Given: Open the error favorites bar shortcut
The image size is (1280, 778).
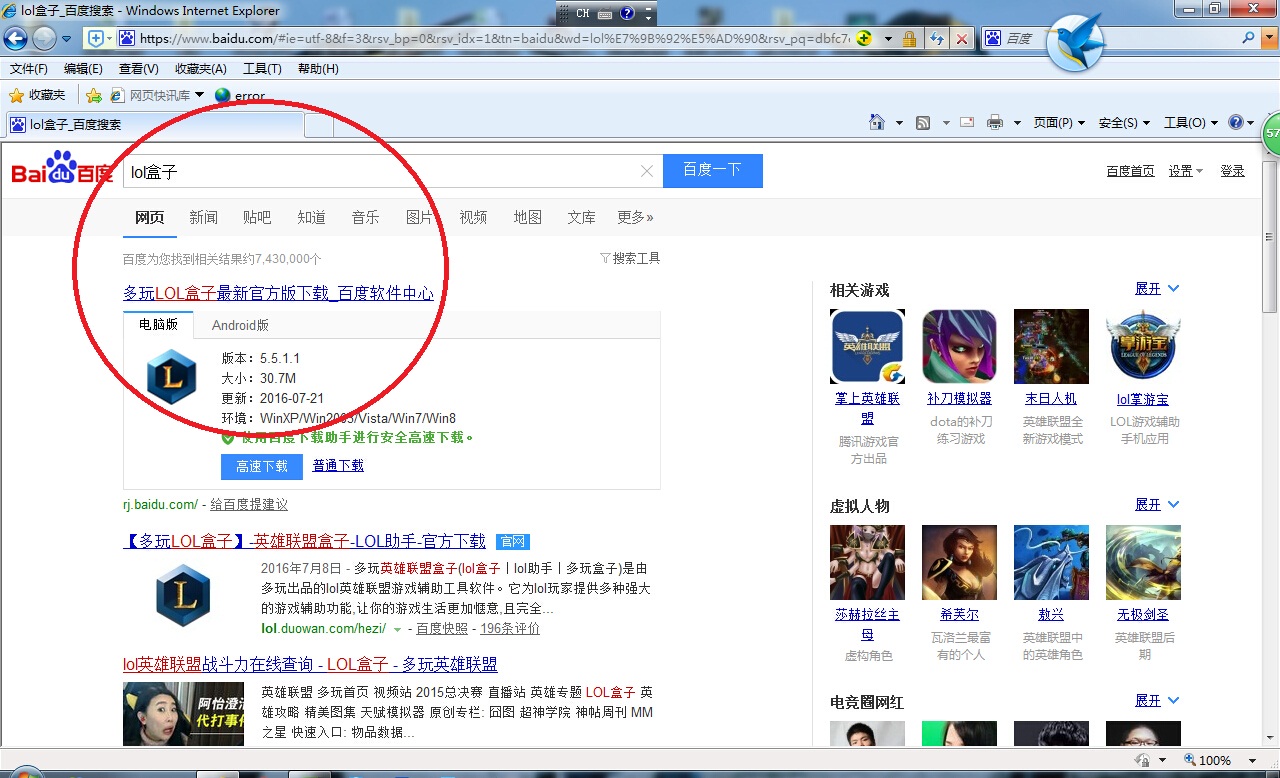Looking at the screenshot, I should 240,96.
